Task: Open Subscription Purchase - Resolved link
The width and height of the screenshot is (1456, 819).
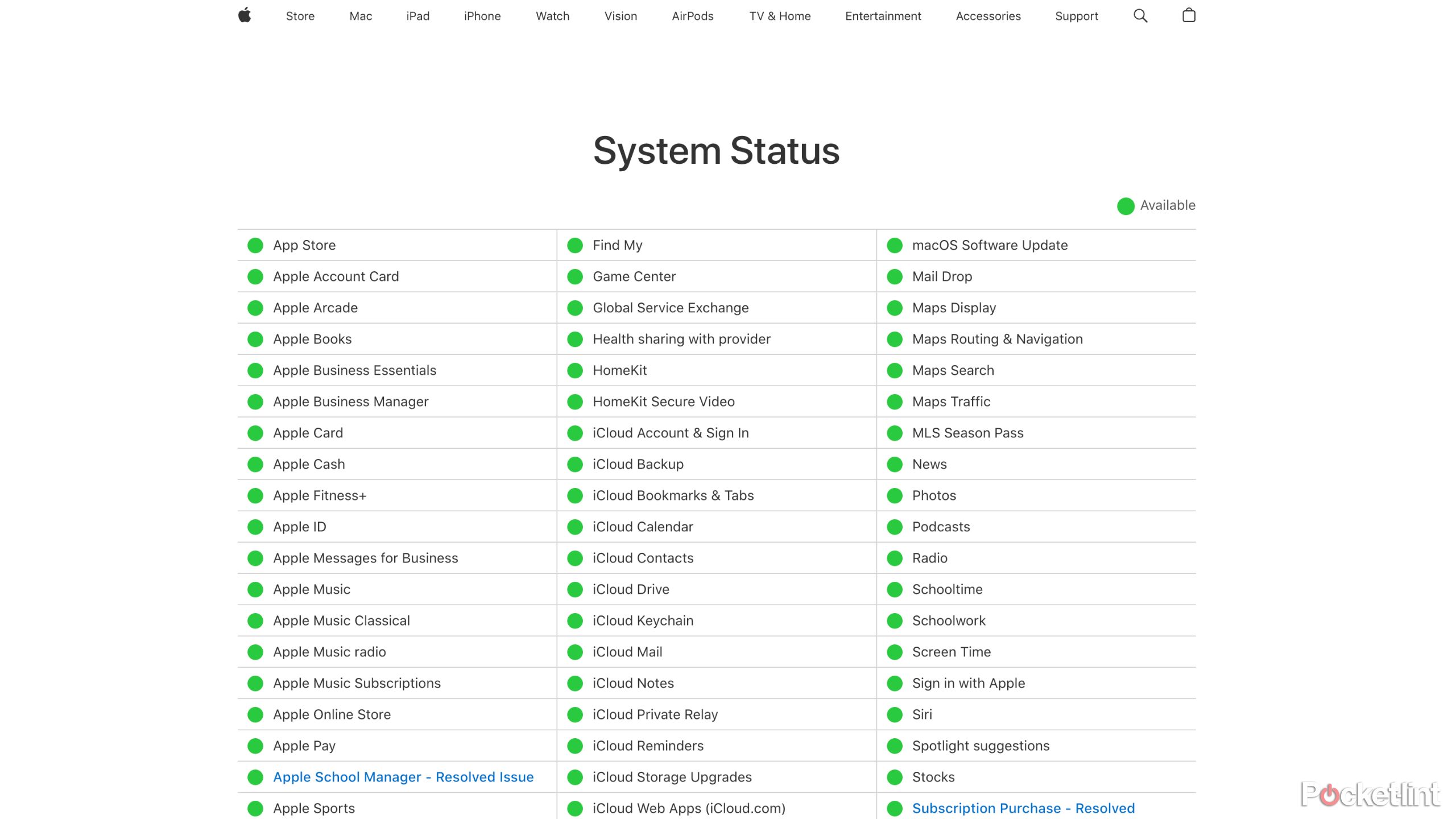Action: 1023,808
